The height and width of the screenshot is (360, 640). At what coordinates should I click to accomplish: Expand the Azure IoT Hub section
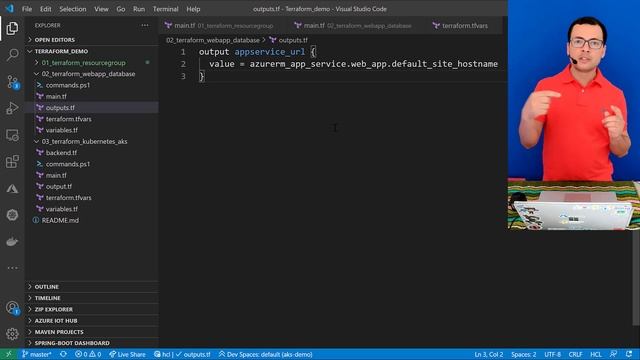pos(56,320)
